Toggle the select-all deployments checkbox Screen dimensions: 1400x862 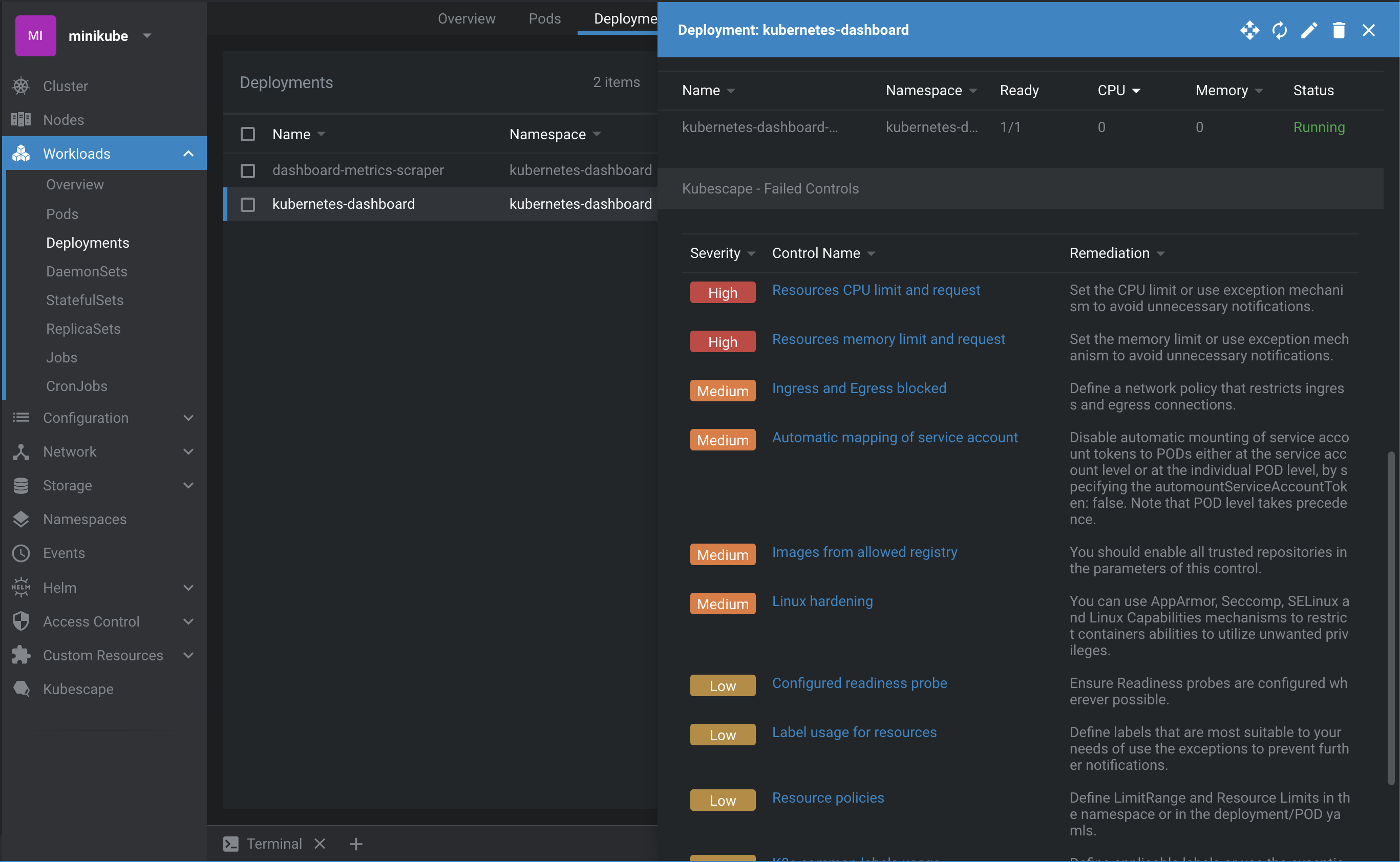pos(247,134)
